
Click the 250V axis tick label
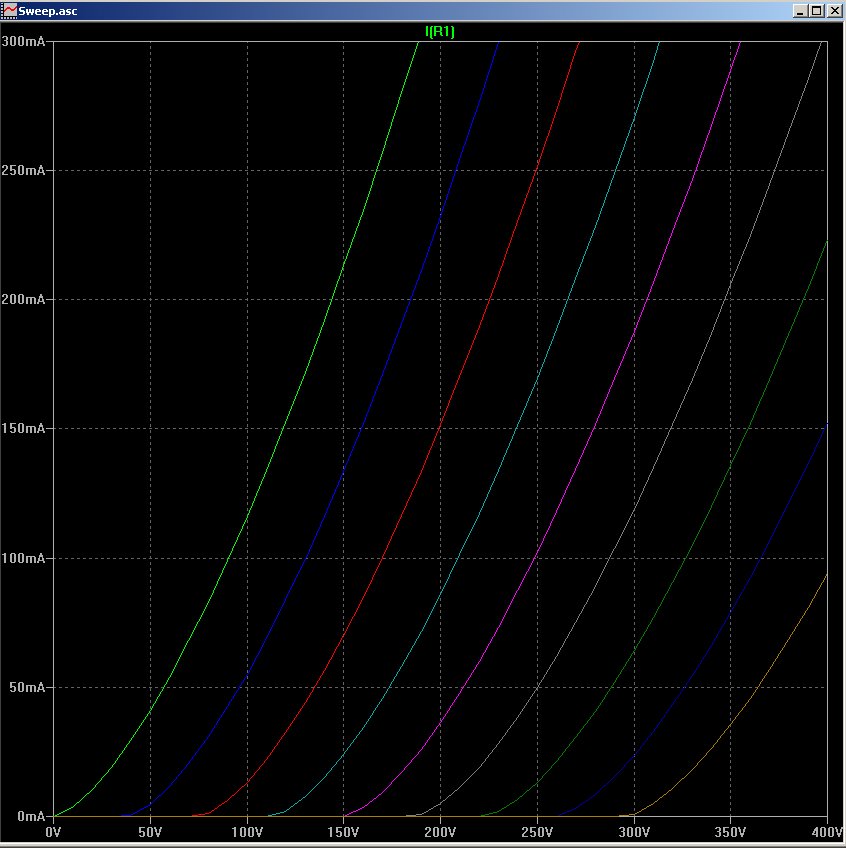point(537,832)
